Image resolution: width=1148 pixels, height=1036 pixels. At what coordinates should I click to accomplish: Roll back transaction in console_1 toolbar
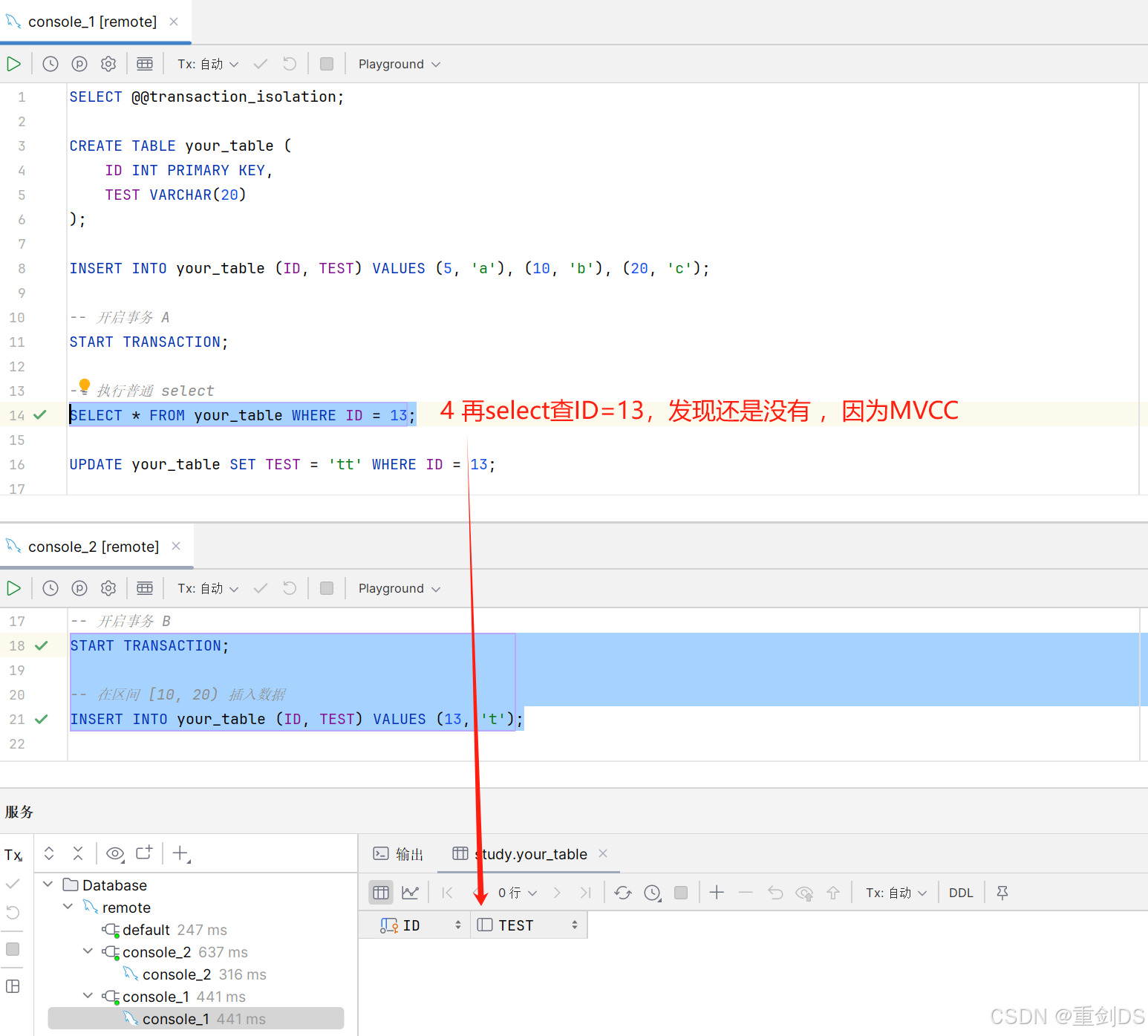pyautogui.click(x=290, y=64)
